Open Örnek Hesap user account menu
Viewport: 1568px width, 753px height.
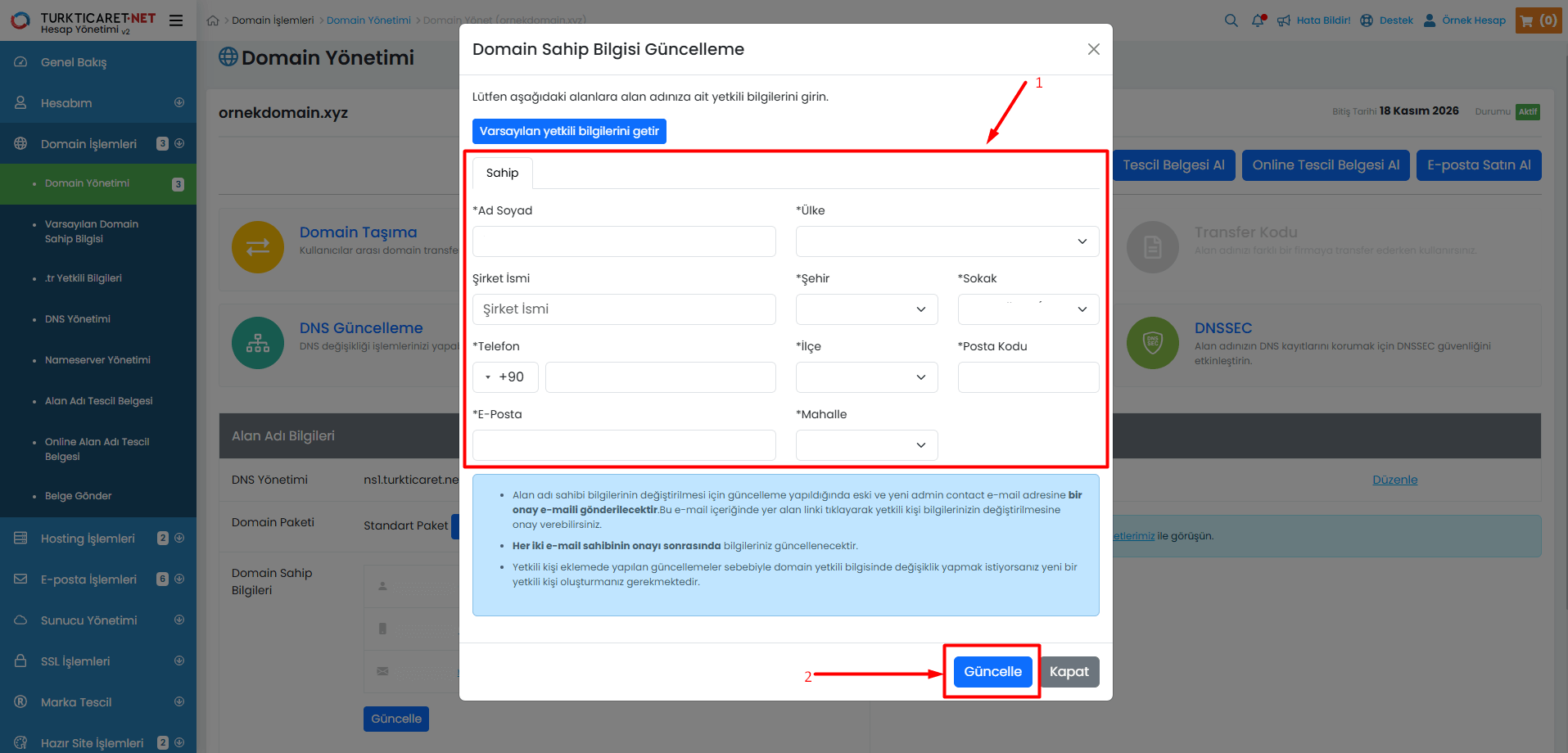pos(1464,20)
